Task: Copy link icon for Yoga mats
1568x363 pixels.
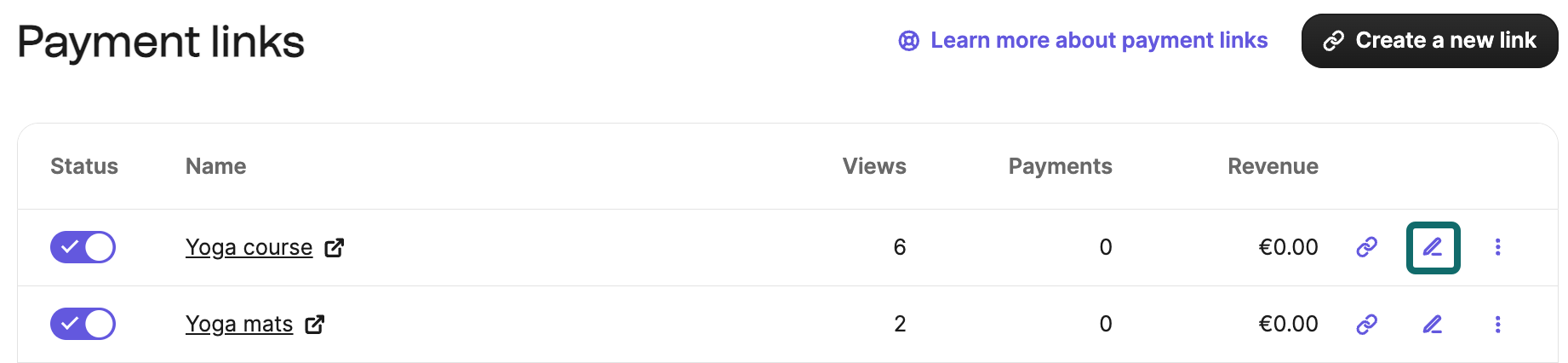Action: point(1366,324)
